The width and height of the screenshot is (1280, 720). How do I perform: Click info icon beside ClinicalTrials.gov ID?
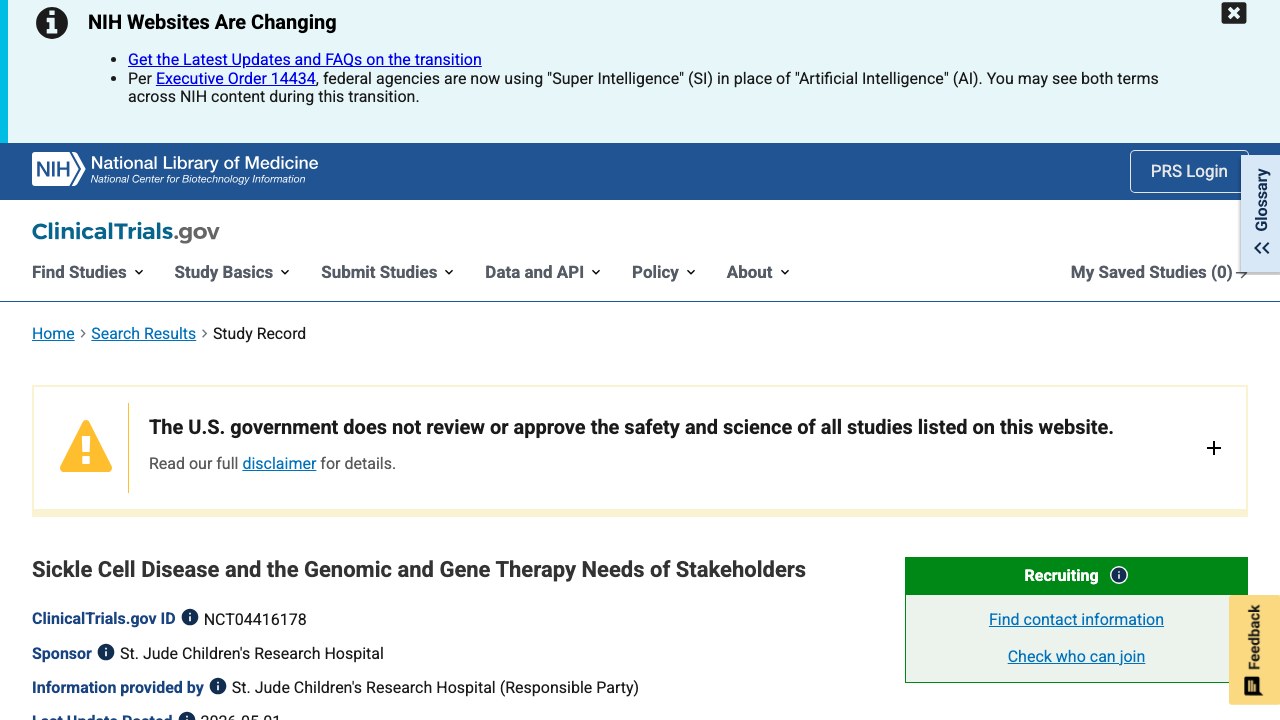click(190, 618)
